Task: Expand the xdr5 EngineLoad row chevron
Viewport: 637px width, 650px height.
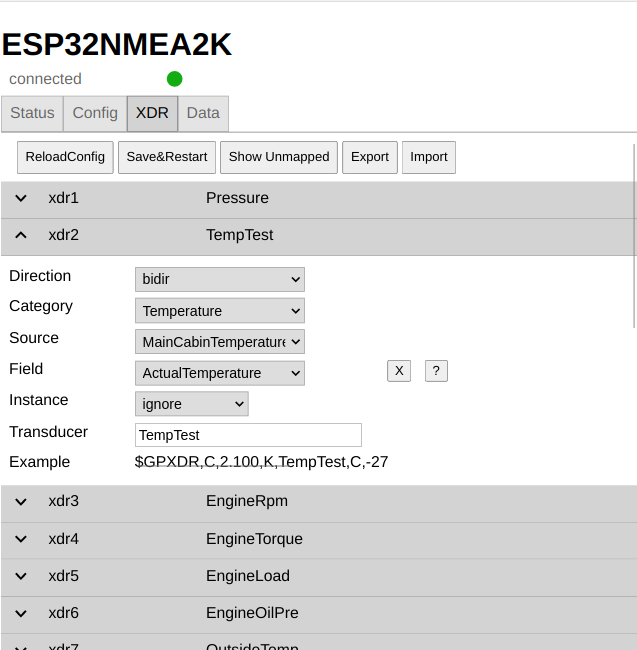Action: [x=21, y=576]
